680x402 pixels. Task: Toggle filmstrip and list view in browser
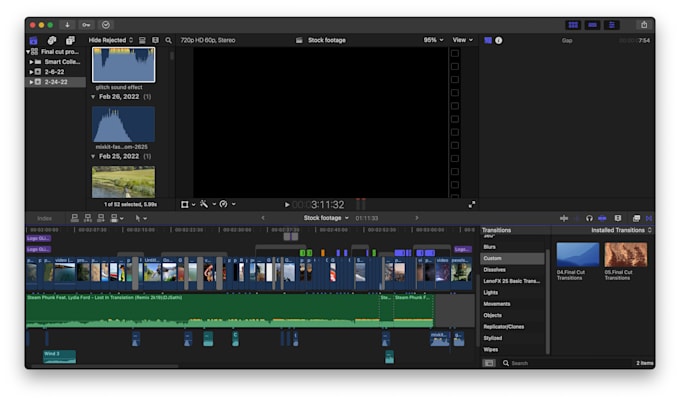pos(142,40)
